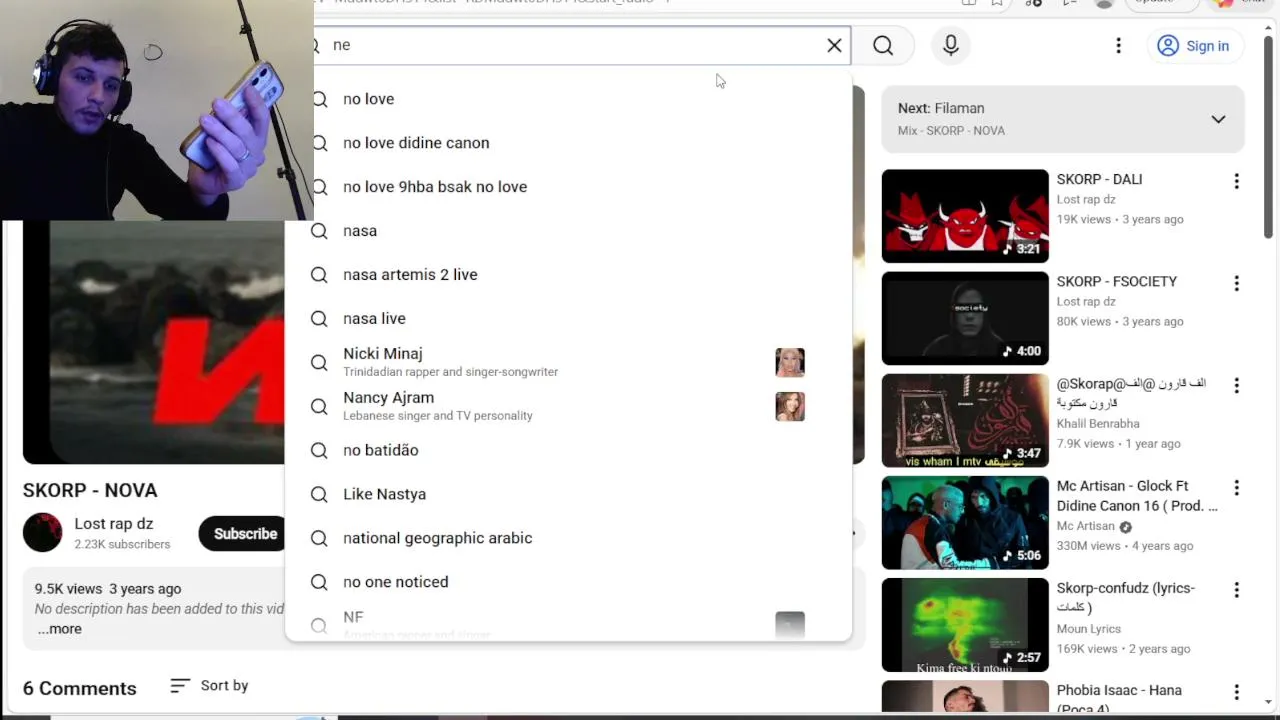Click Lost rap dz under SKORP - FSOCIETY
This screenshot has width=1280, height=720.
(x=1086, y=301)
